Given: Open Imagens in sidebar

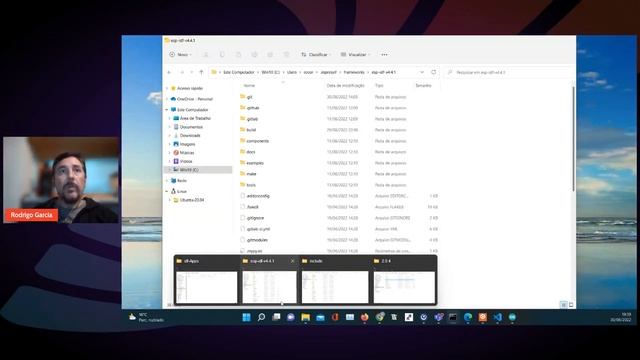Looking at the screenshot, I should tap(187, 144).
